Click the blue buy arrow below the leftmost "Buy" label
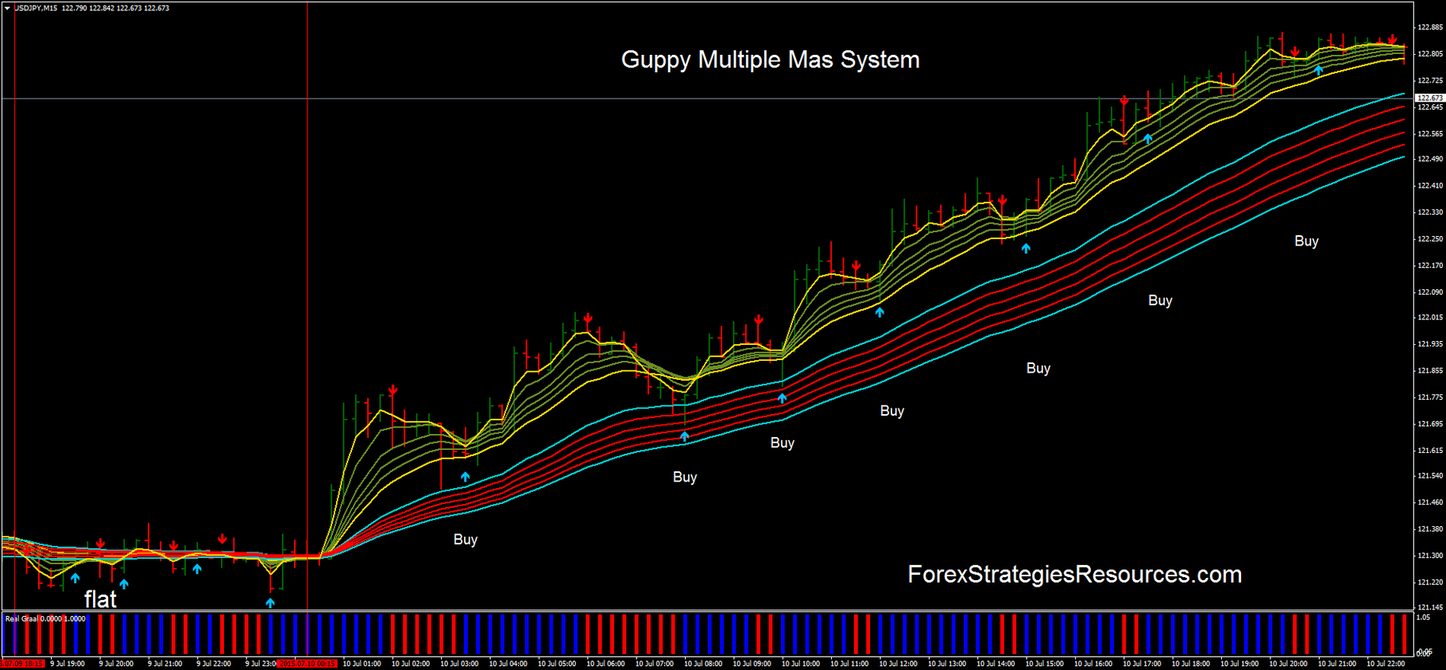1446x670 pixels. tap(465, 476)
